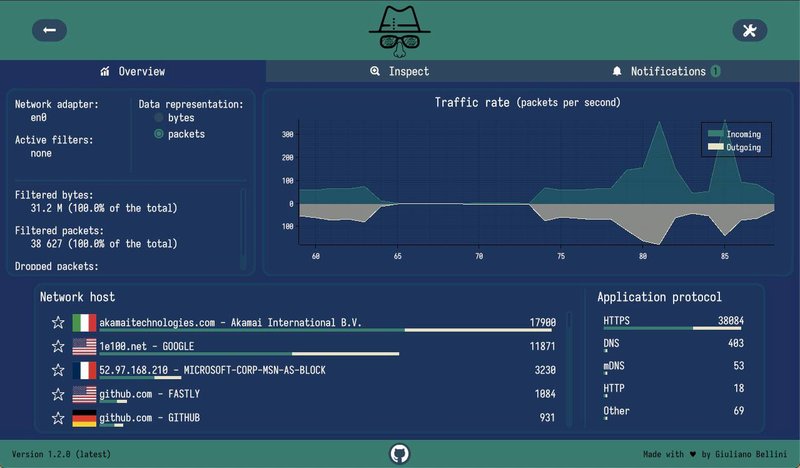
Task: Open the Inspect tab
Action: (x=399, y=72)
